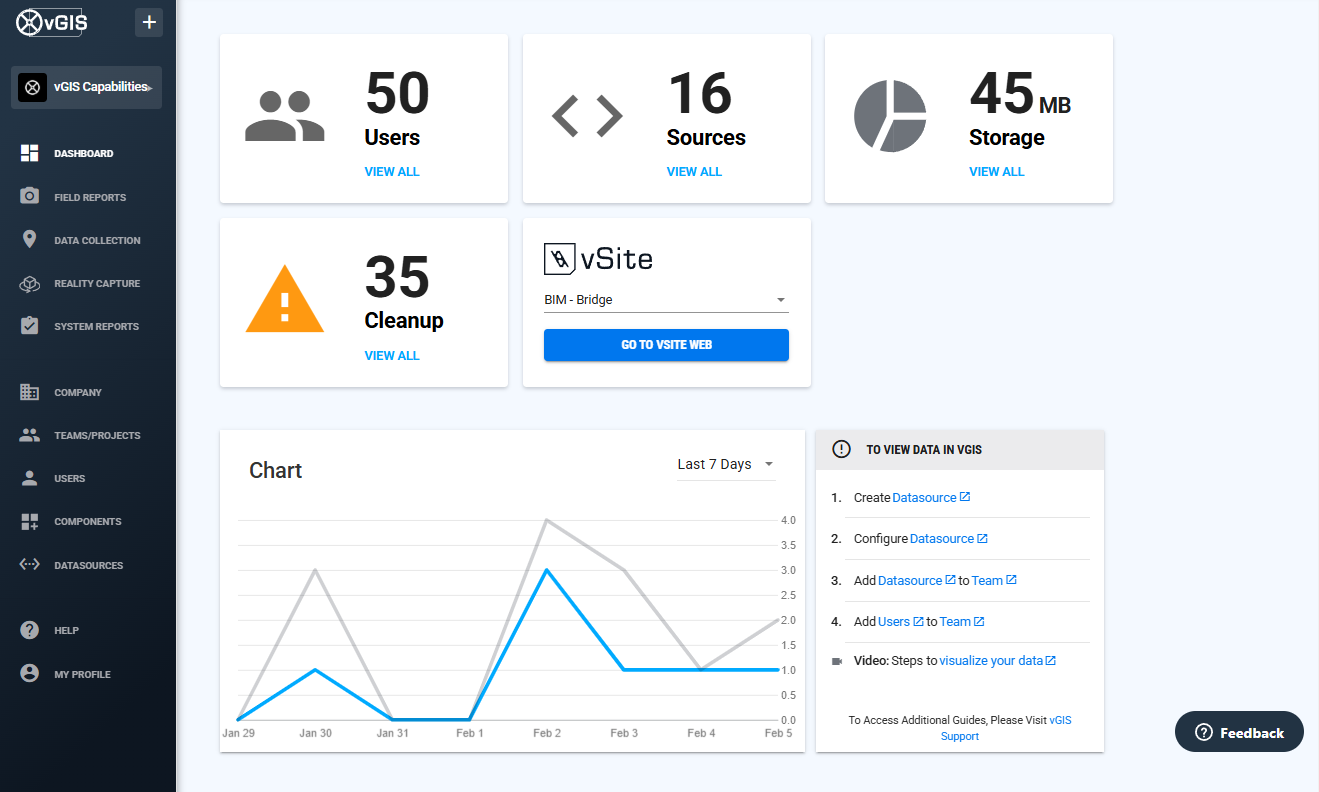Screen dimensions: 1319x792
Task: Click the Dashboard grid icon
Action: click(x=30, y=154)
